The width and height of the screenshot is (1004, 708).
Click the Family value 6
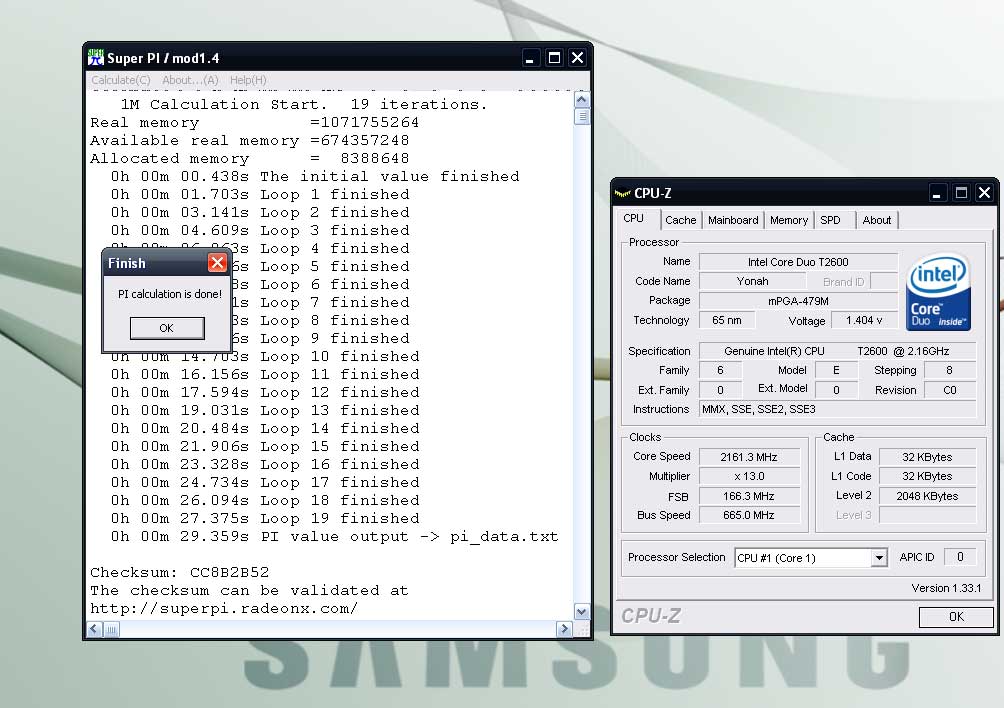click(720, 370)
